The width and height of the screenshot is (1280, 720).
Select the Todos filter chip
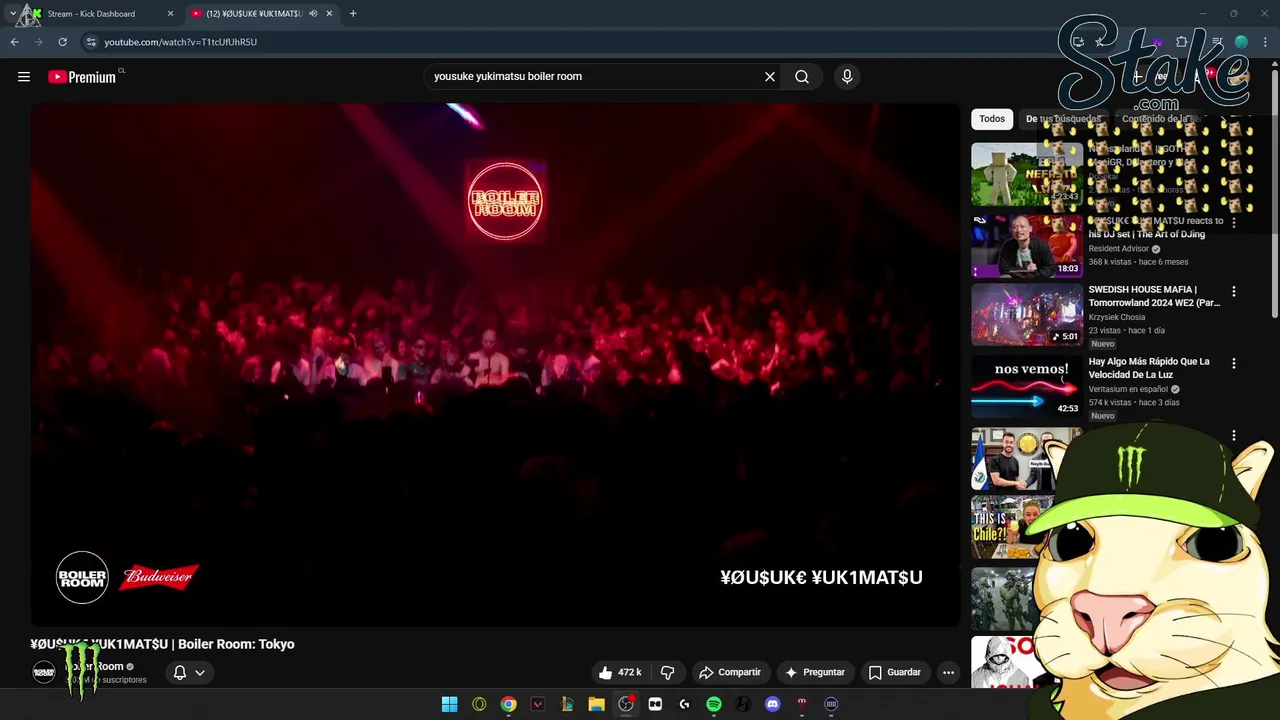[992, 119]
